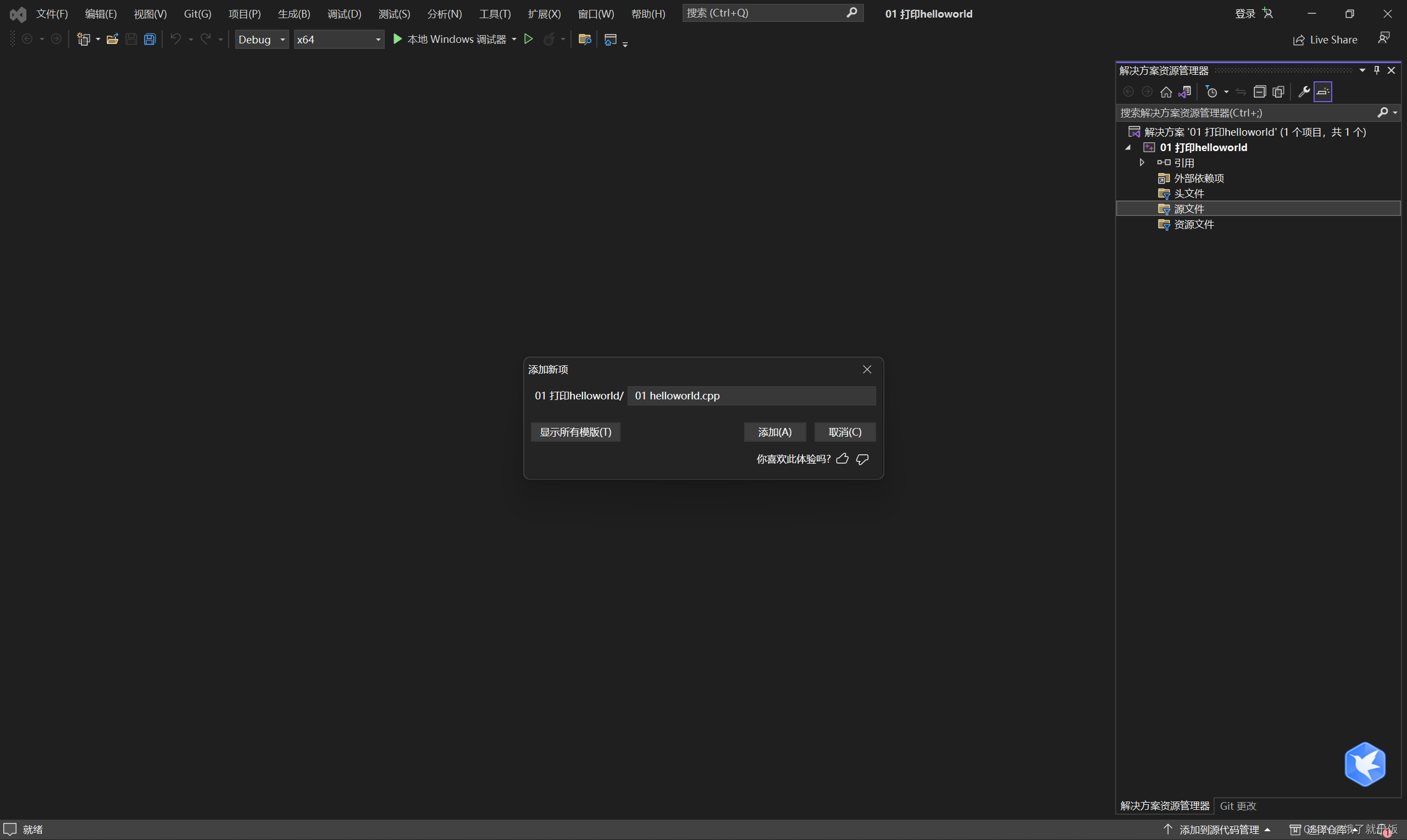Click the file name input field
Screen dimensions: 1407x840
pyautogui.click(x=751, y=396)
